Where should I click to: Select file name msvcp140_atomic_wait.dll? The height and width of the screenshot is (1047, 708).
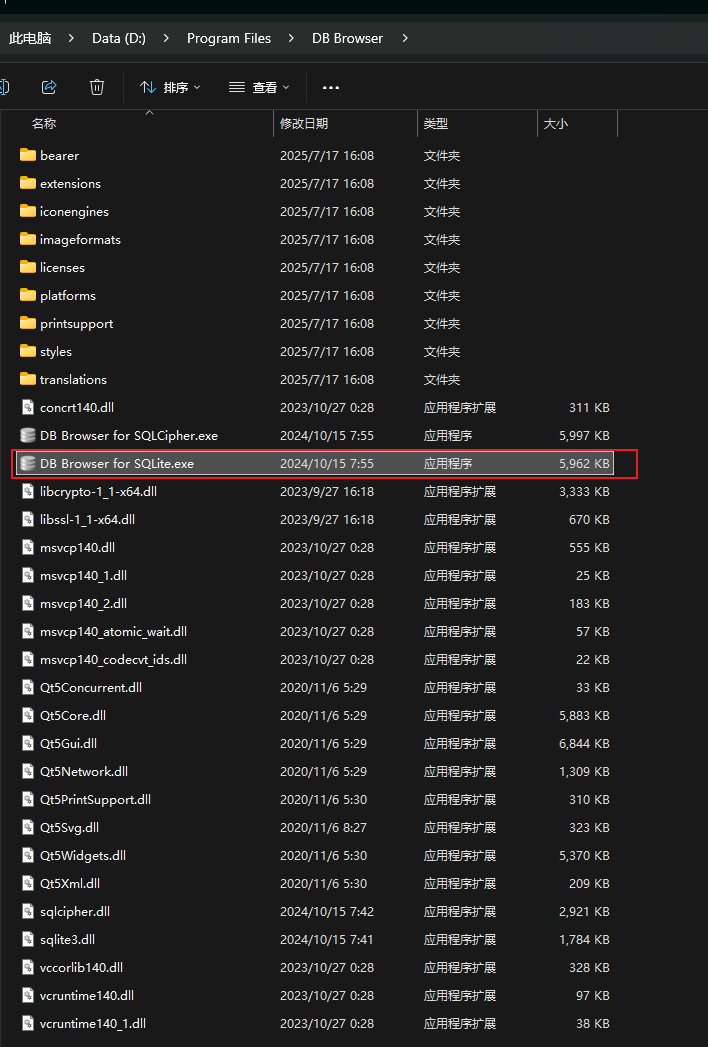(x=114, y=632)
